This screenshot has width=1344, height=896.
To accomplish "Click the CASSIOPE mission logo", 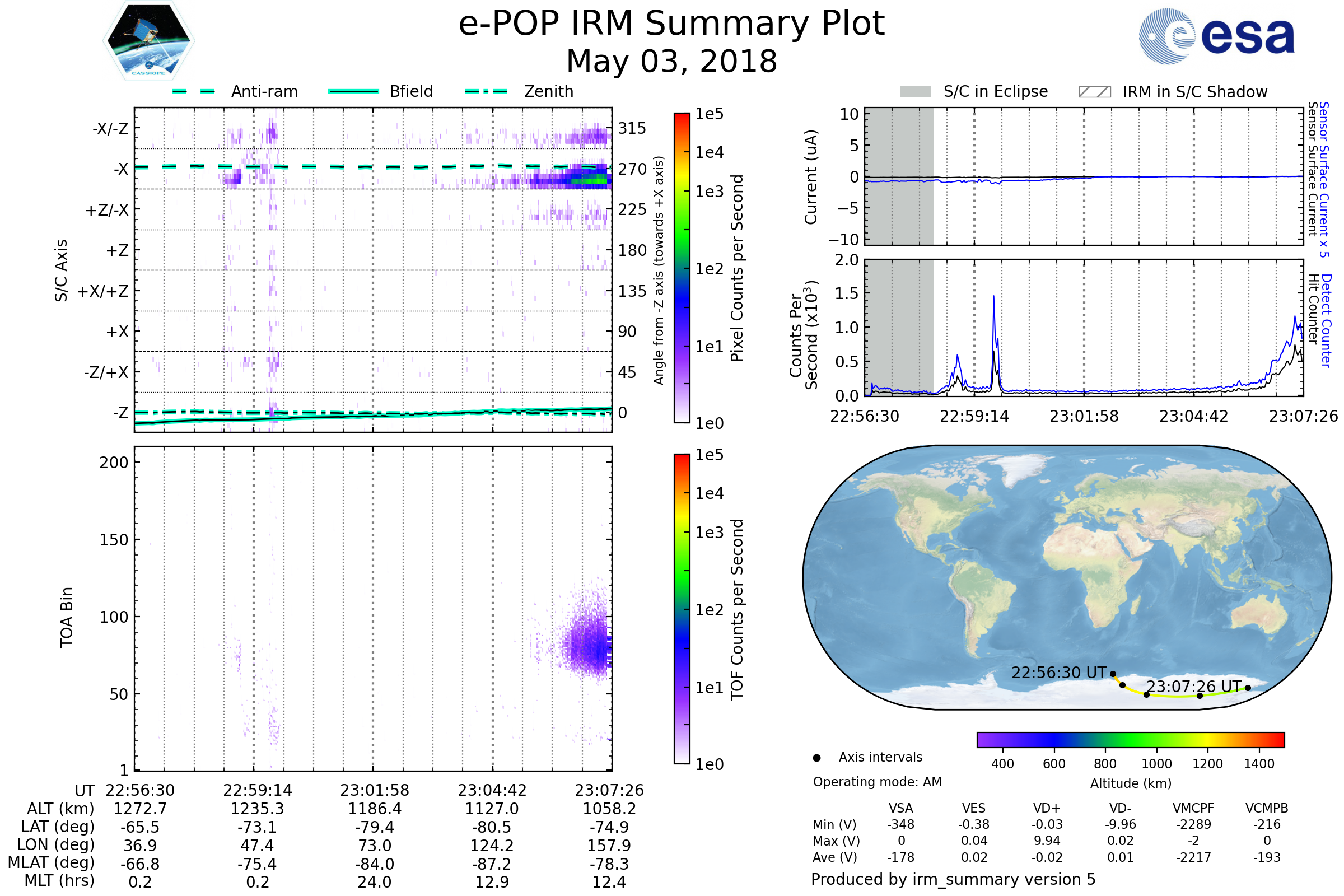I will coord(148,41).
